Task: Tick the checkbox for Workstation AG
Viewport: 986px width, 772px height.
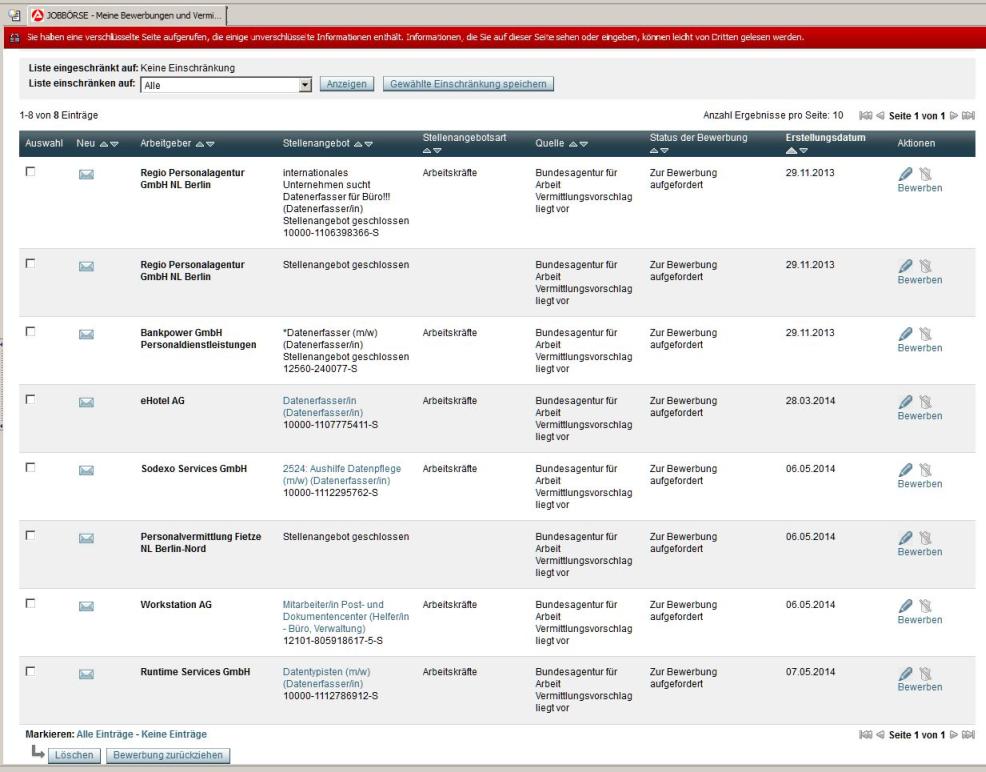Action: point(30,604)
